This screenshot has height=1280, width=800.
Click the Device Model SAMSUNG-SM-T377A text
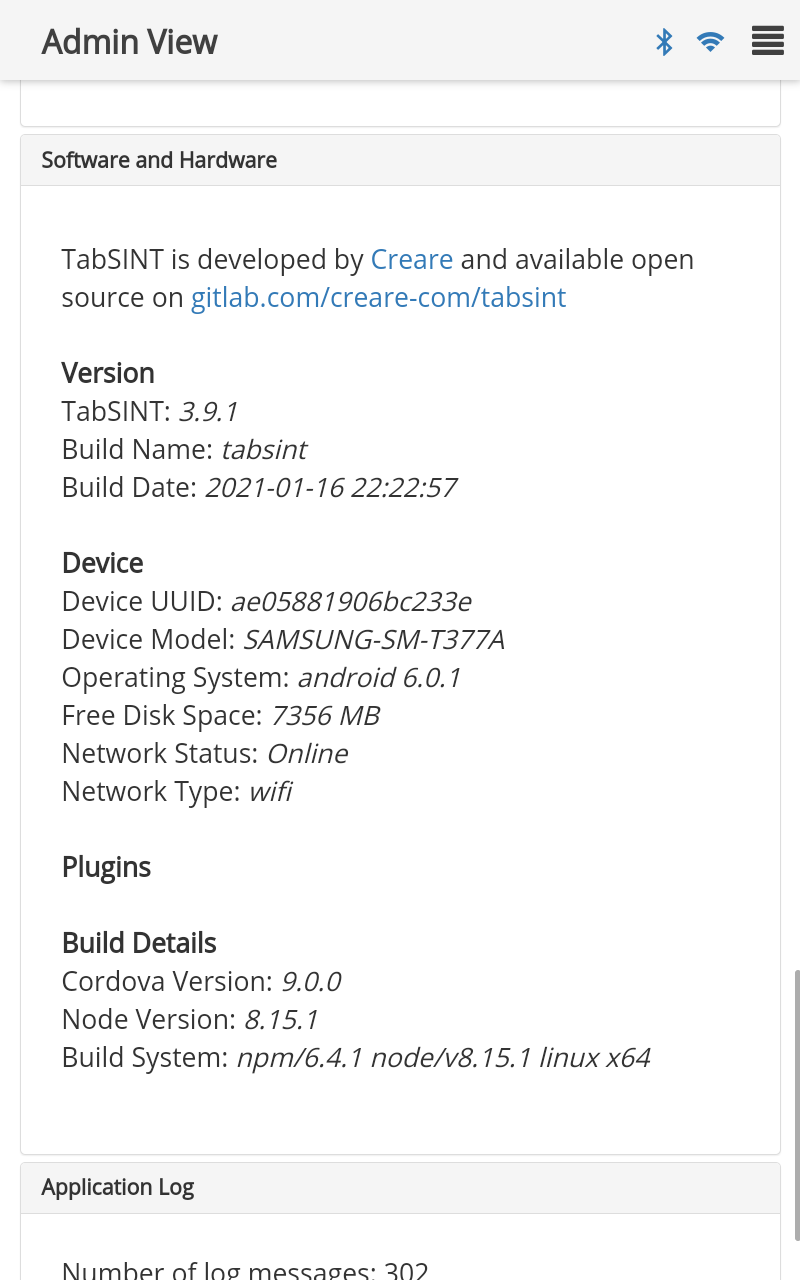[374, 640]
